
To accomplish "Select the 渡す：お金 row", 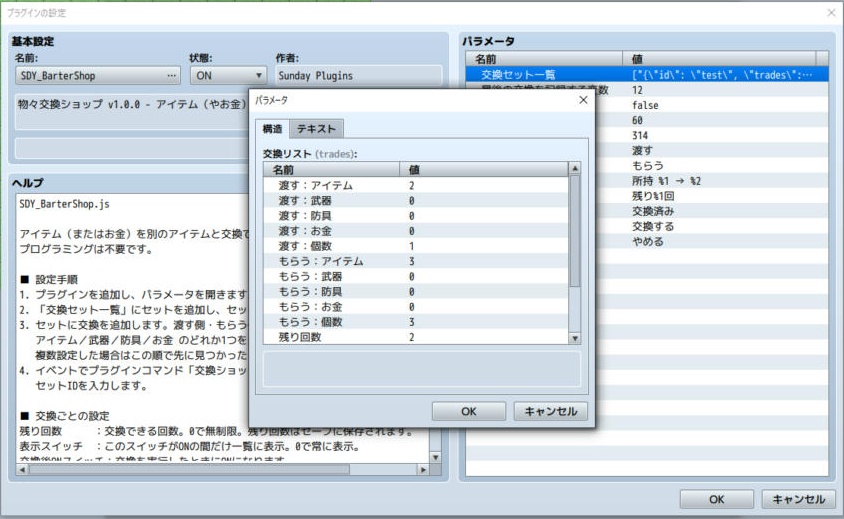I will (415, 230).
